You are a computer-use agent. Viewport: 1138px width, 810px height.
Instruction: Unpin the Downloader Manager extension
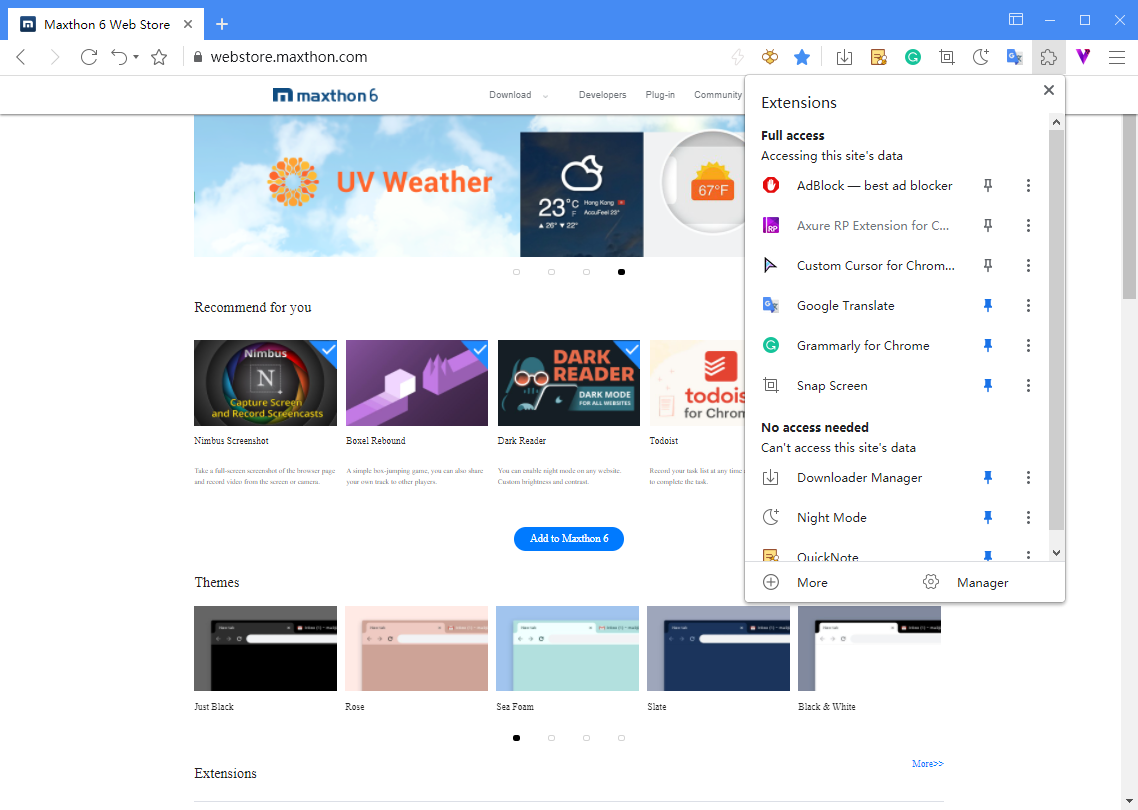[x=988, y=478]
